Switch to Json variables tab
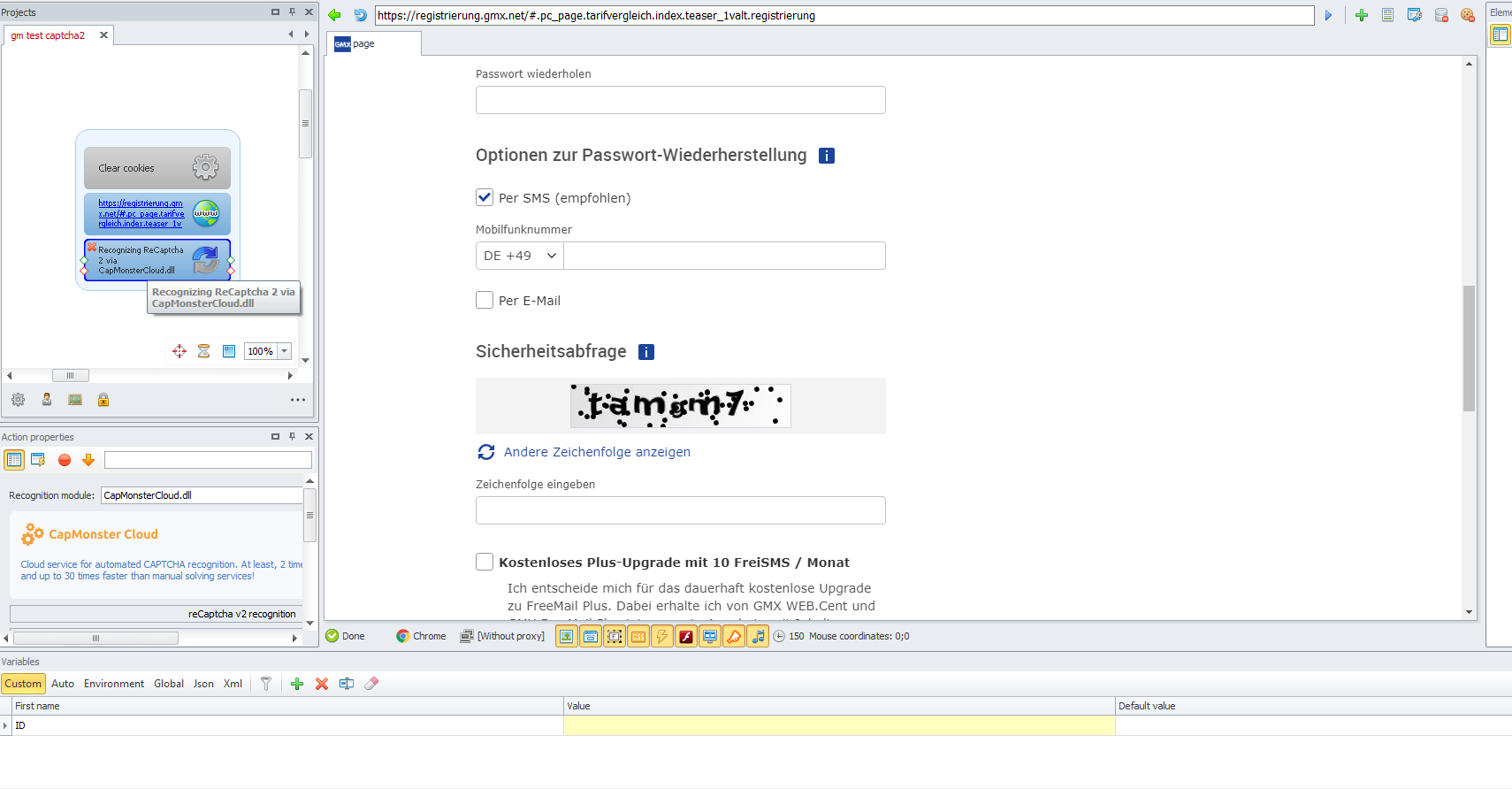The image size is (1512, 789). pyautogui.click(x=203, y=684)
